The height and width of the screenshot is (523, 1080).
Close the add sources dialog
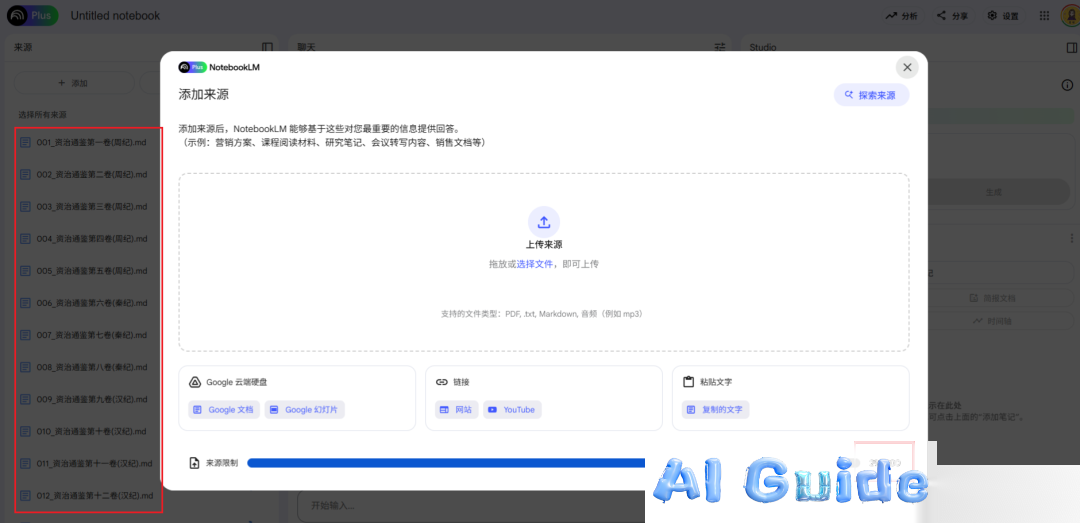coord(907,67)
